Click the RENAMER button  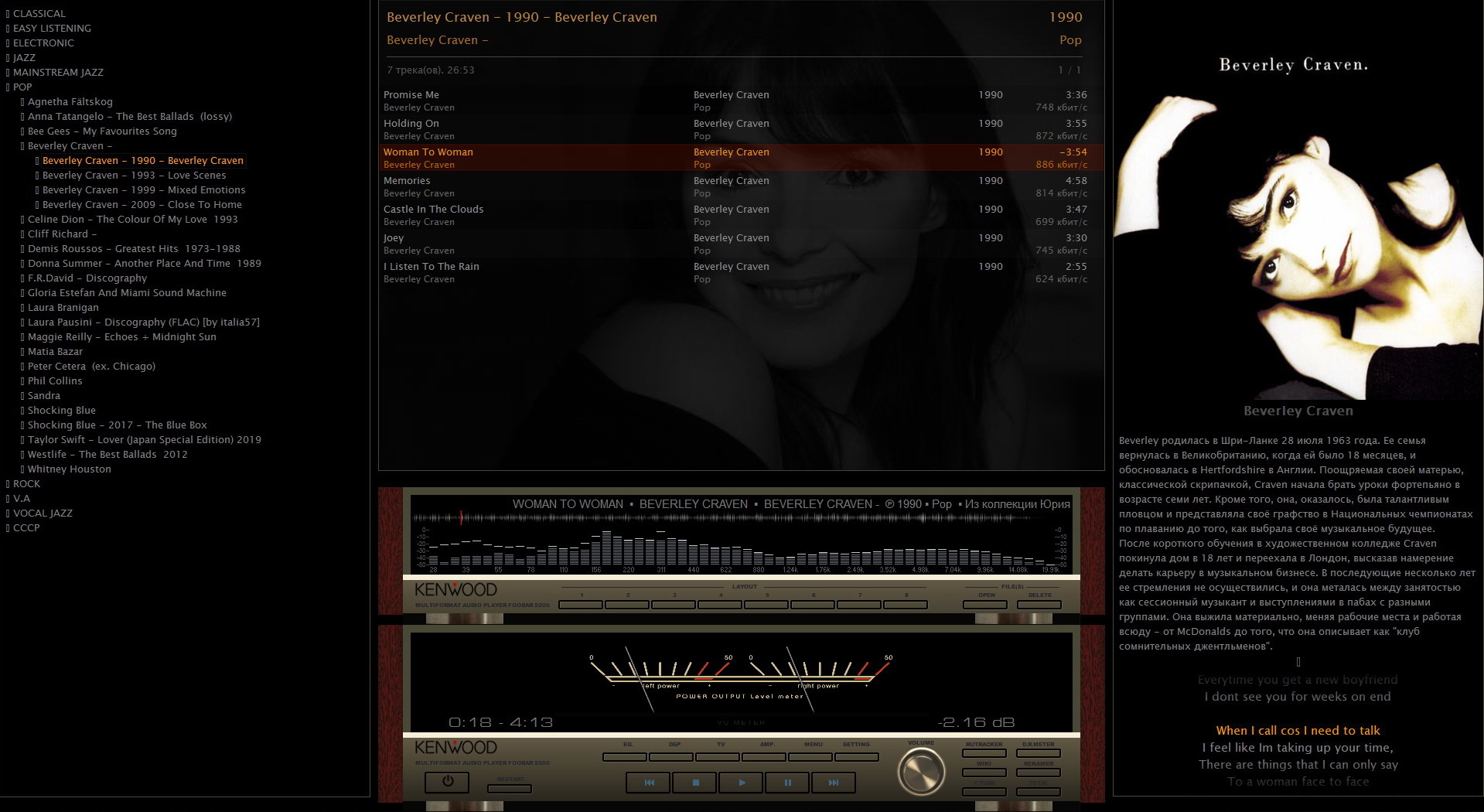1039,773
